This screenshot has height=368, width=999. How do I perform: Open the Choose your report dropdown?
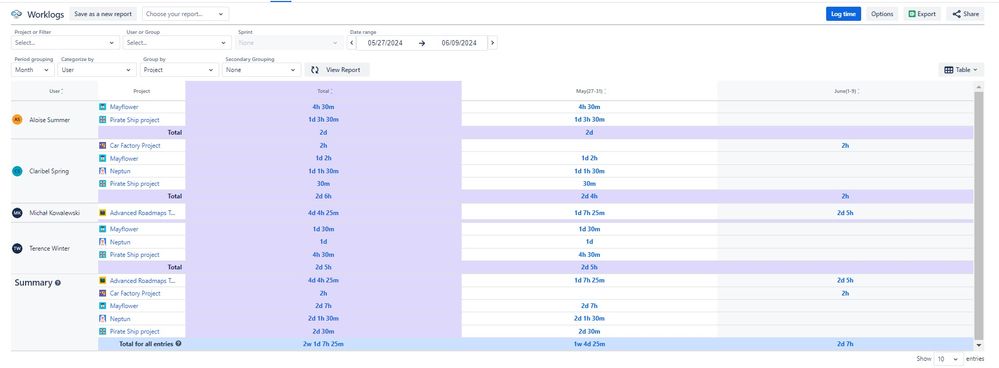pos(185,13)
